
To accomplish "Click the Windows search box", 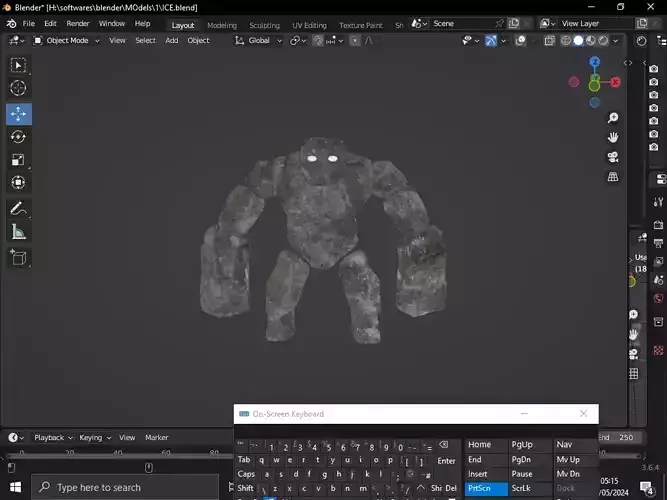I will click(x=125, y=487).
